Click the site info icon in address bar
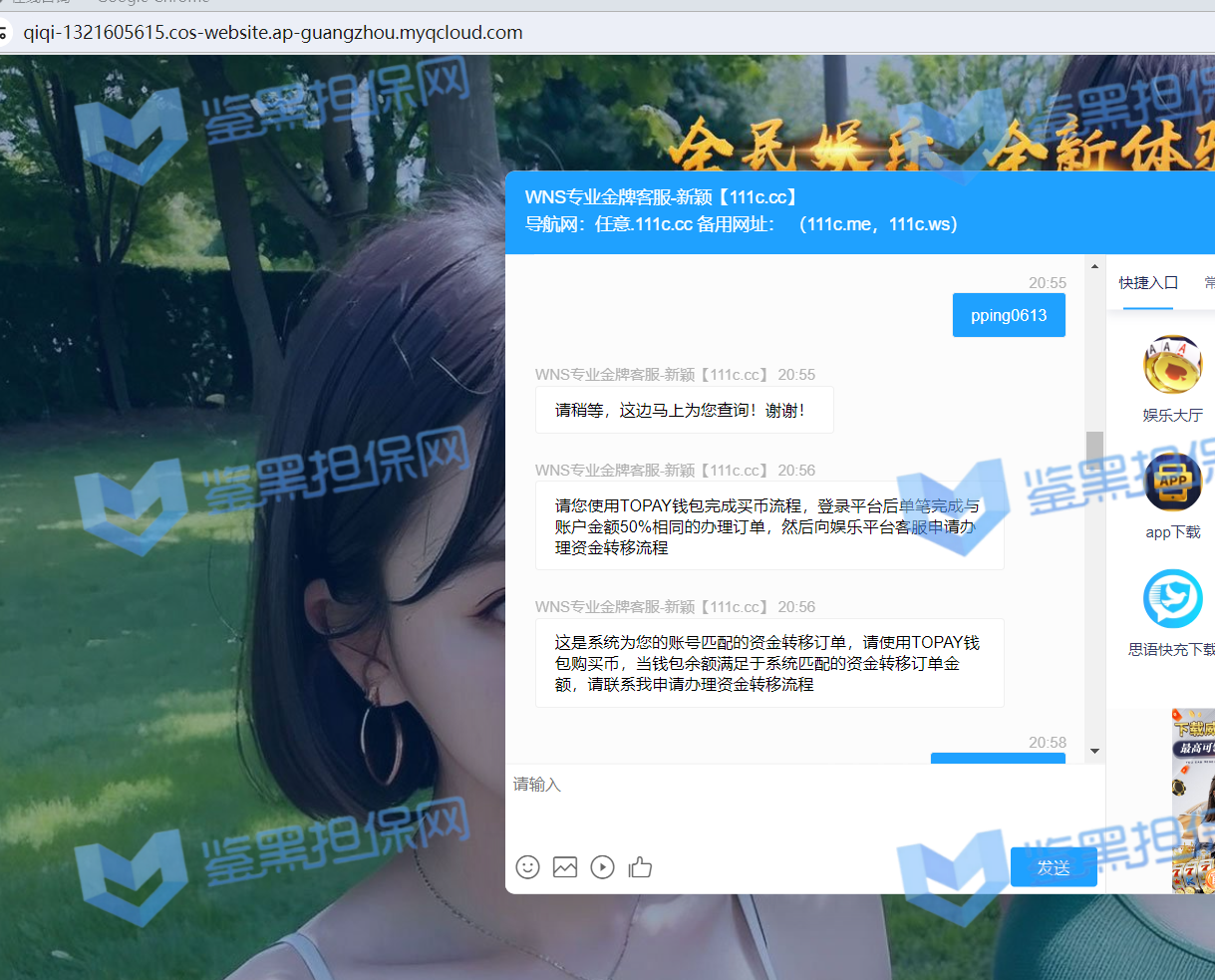Image resolution: width=1215 pixels, height=980 pixels. 4,33
